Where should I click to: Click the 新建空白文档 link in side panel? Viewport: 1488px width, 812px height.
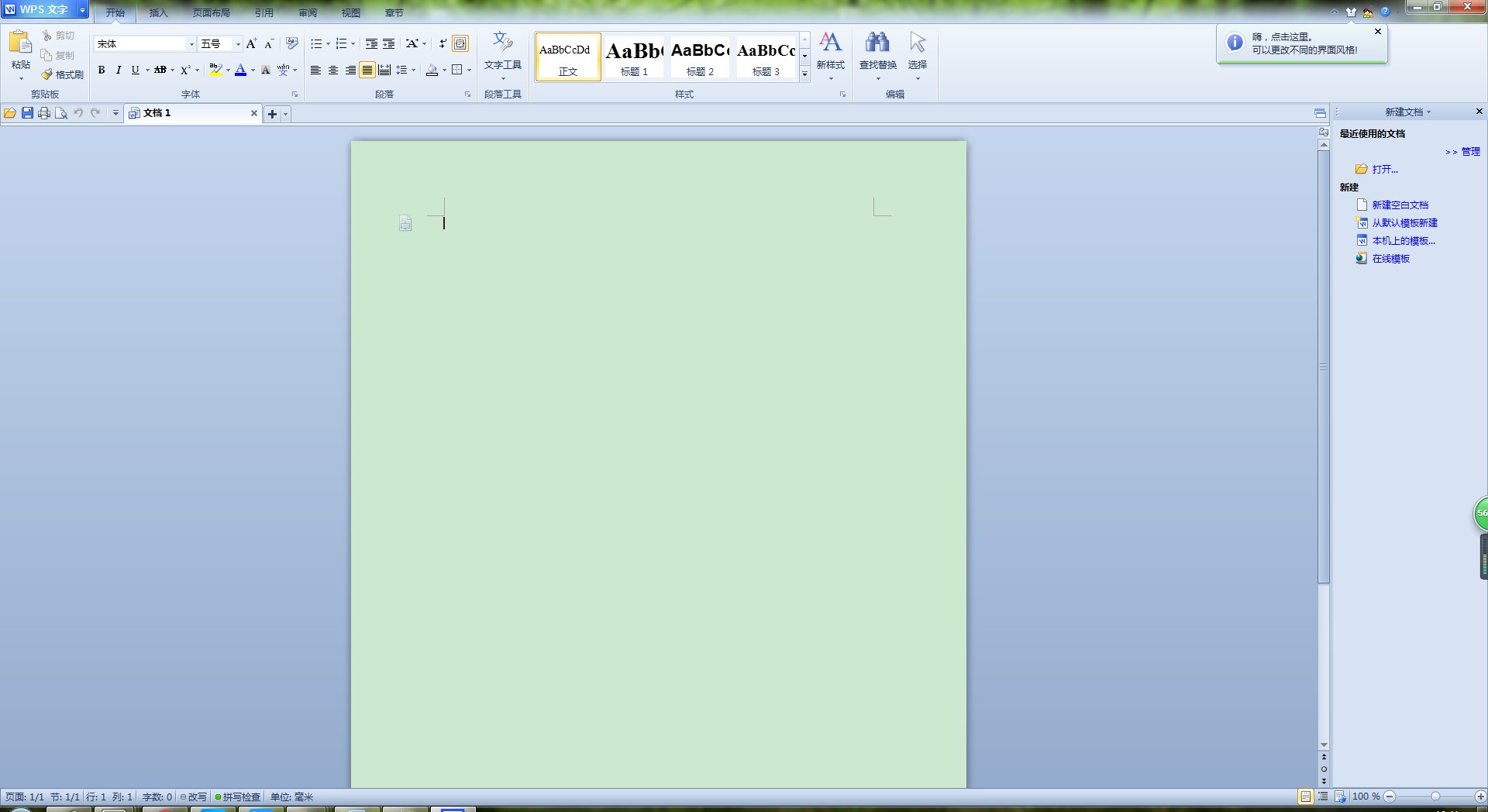pyautogui.click(x=1400, y=205)
